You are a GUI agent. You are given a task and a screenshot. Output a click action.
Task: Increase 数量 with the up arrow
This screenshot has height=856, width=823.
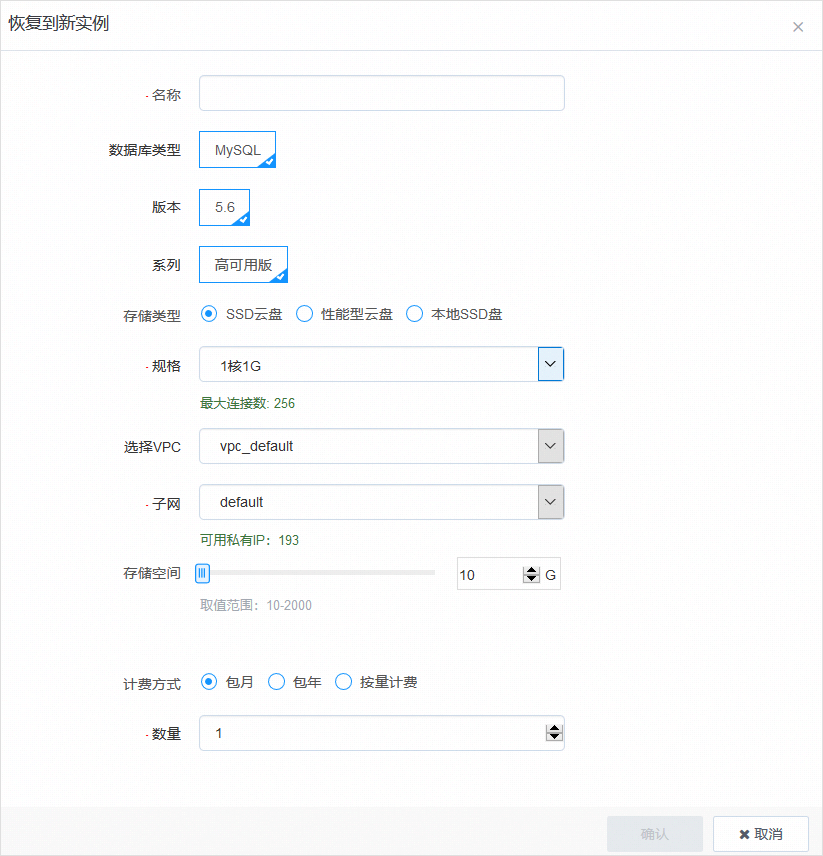tap(554, 728)
